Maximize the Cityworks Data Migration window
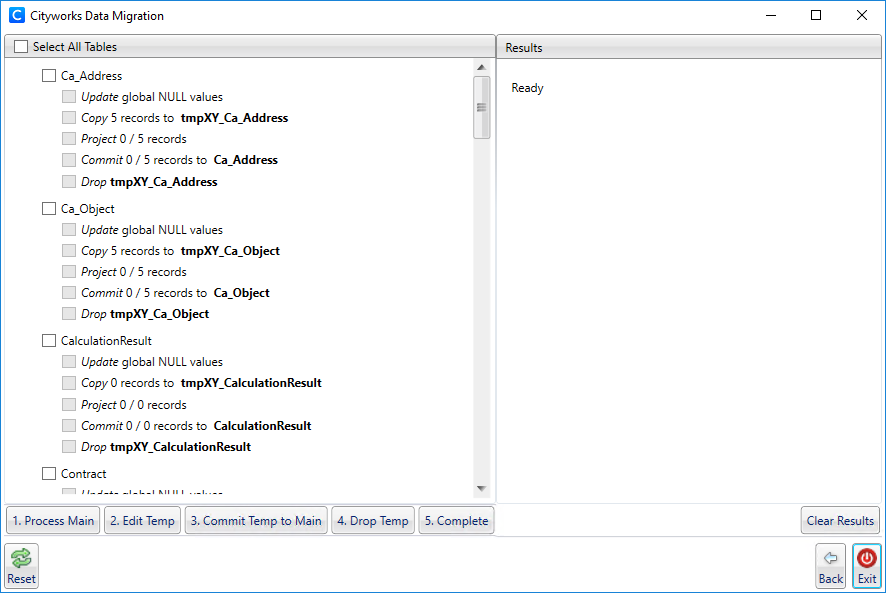 [816, 15]
